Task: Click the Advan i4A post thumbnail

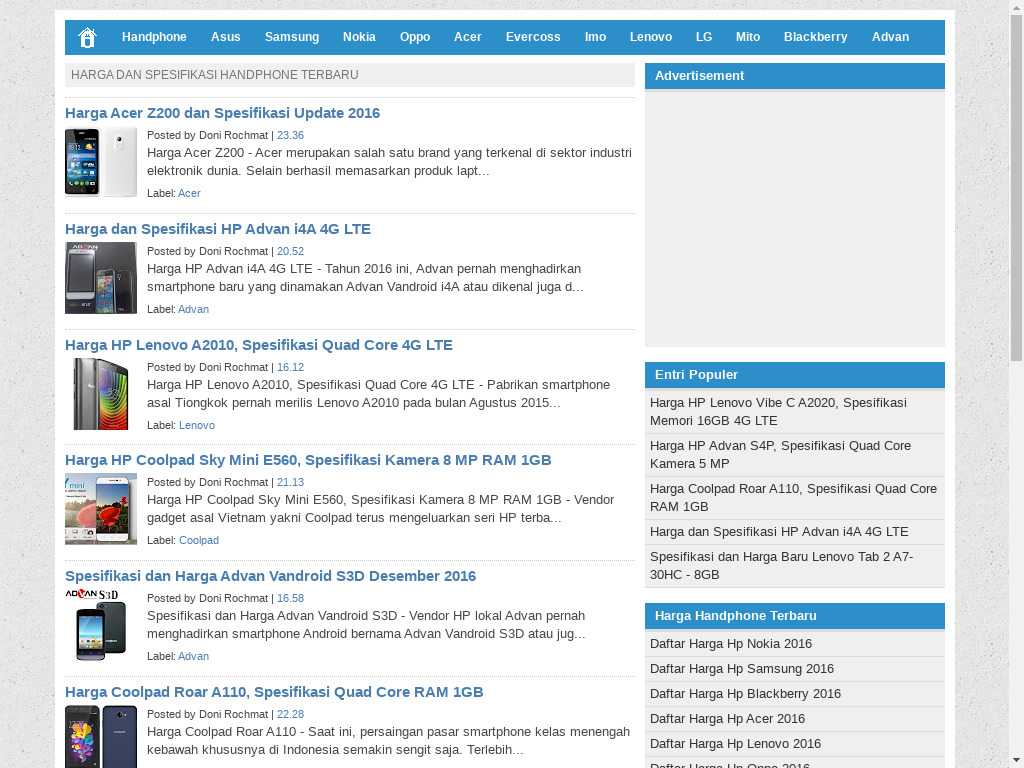Action: tap(101, 278)
